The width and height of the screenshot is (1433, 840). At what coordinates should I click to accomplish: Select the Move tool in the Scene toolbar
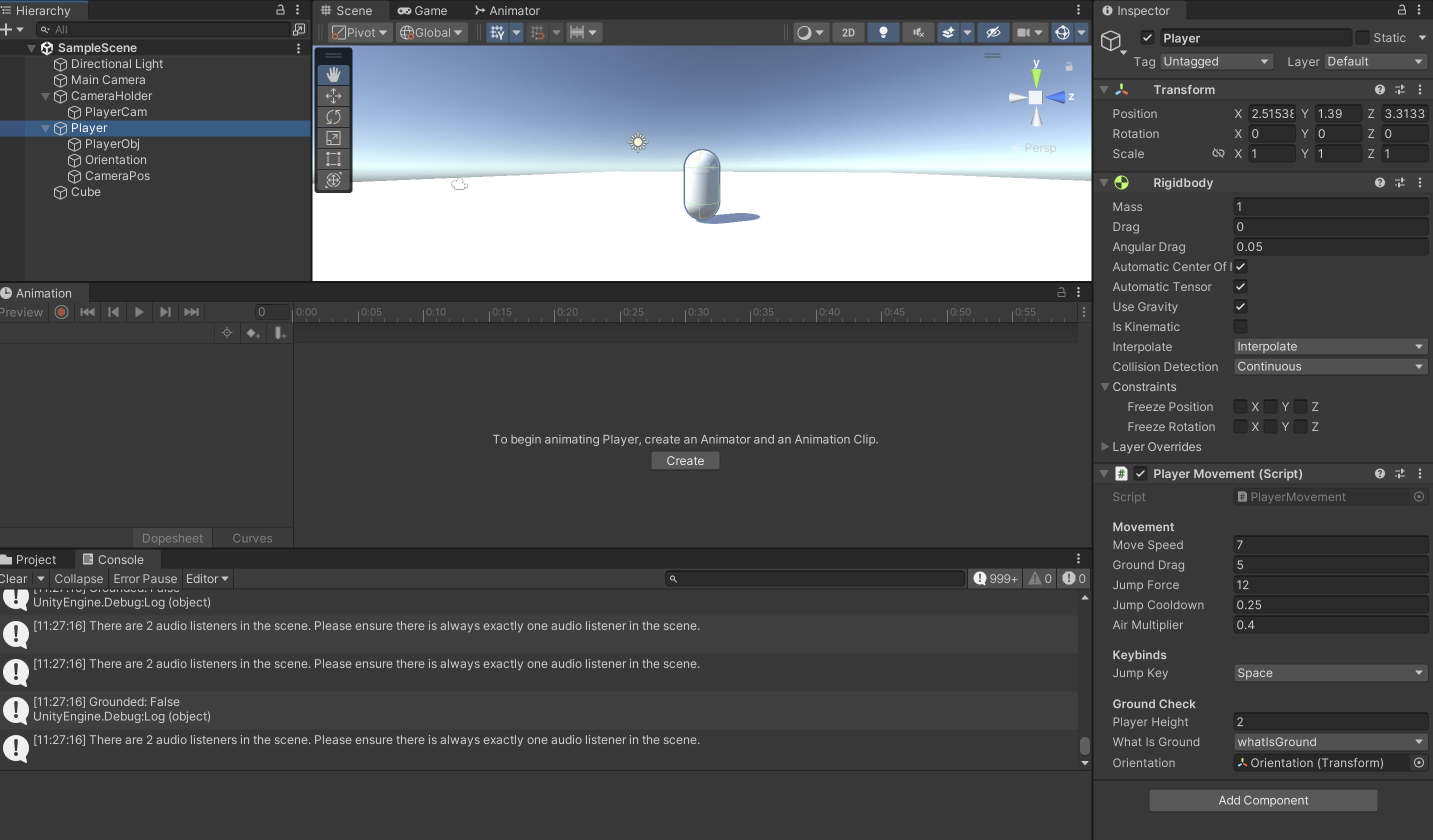332,95
